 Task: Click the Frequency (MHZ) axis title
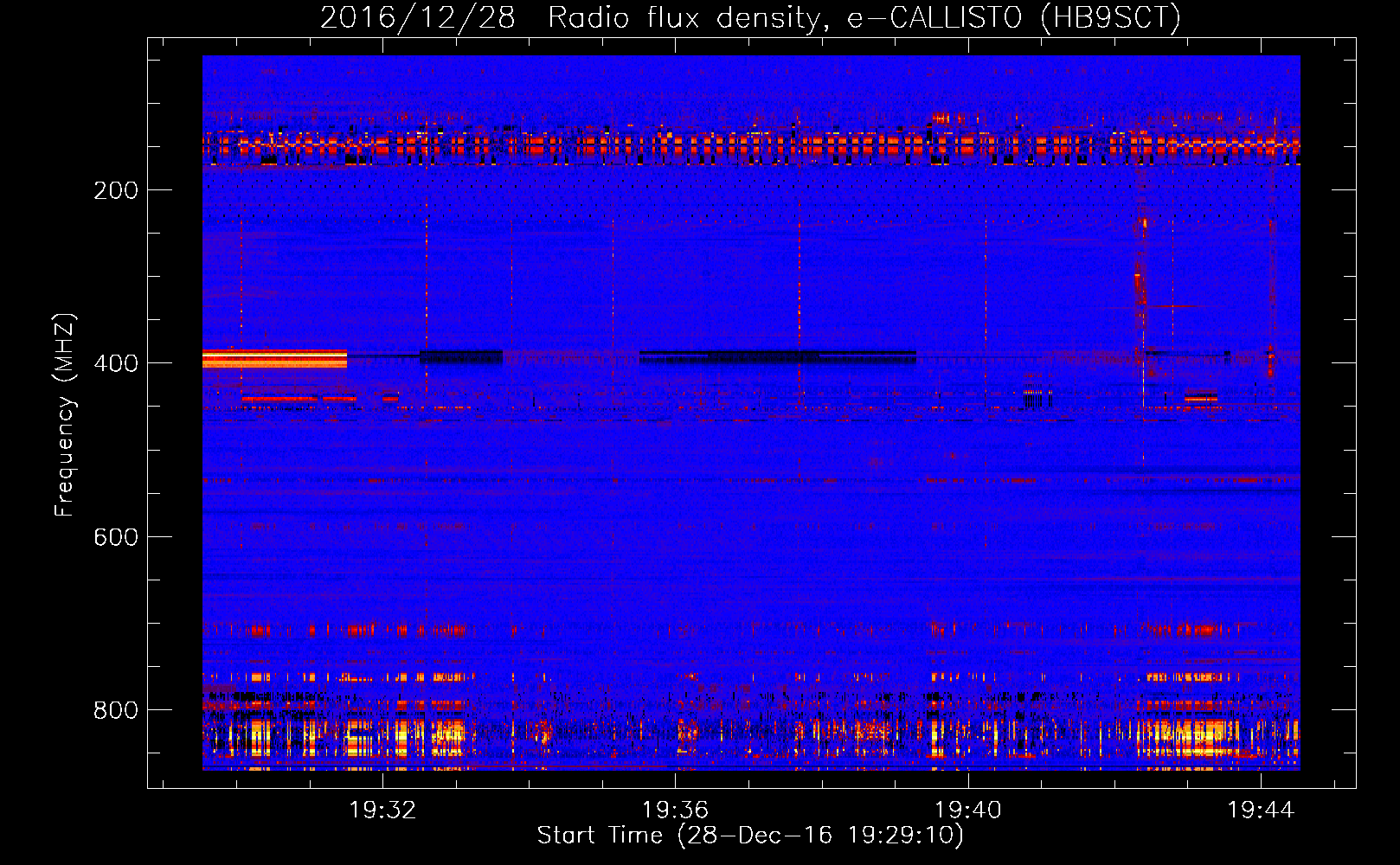(66, 415)
